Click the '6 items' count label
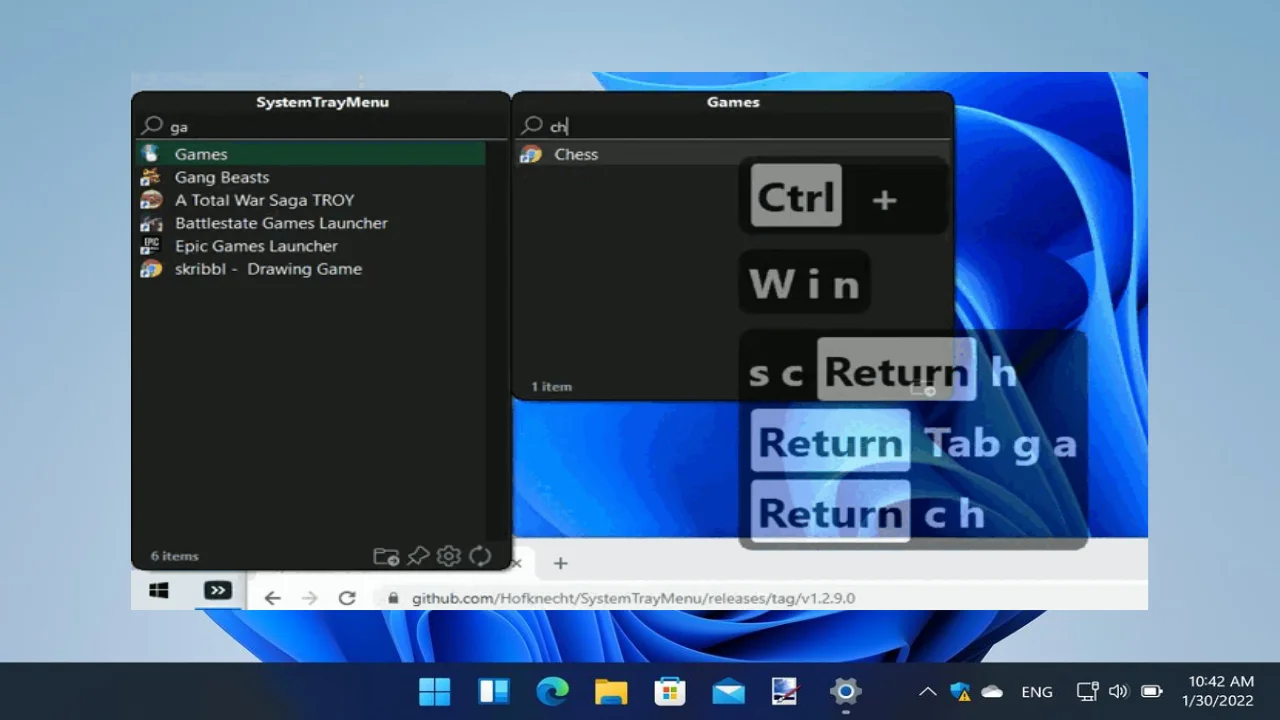 pos(175,556)
